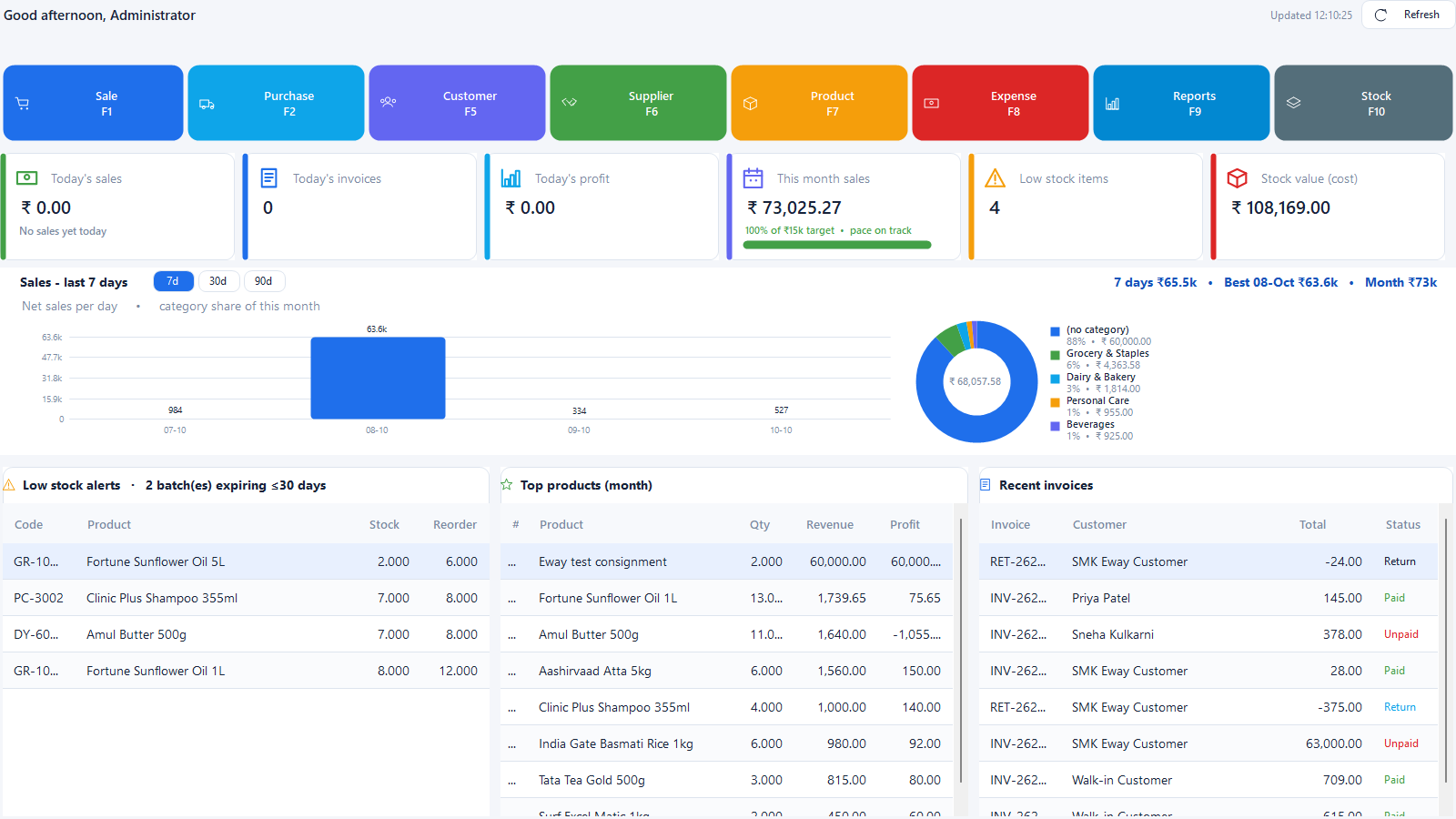Click the warning icon beside Low stock alerts
This screenshot has width=1456, height=819.
(x=9, y=485)
